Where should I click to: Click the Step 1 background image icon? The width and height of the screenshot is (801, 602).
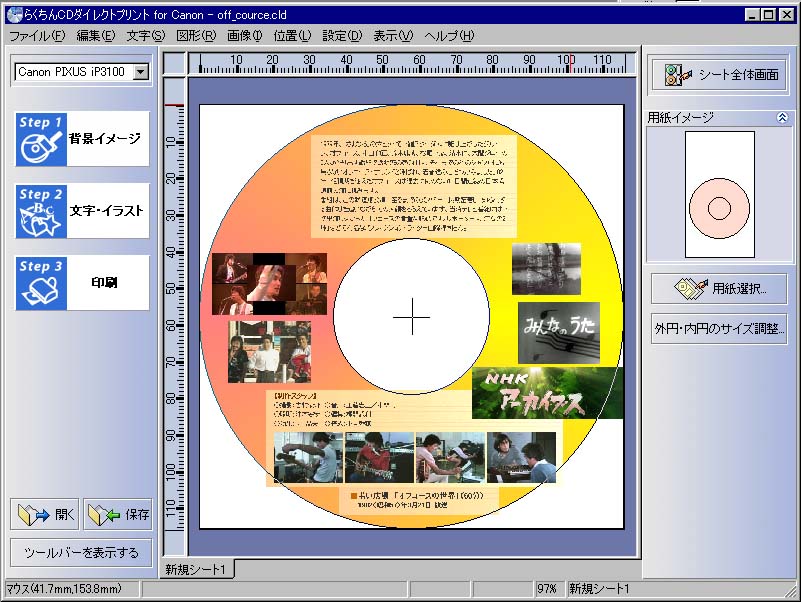pos(41,139)
